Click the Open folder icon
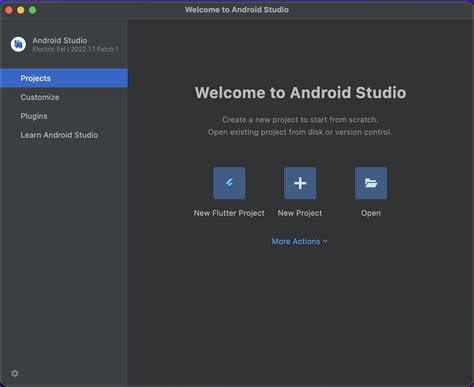The width and height of the screenshot is (474, 387). [371, 183]
